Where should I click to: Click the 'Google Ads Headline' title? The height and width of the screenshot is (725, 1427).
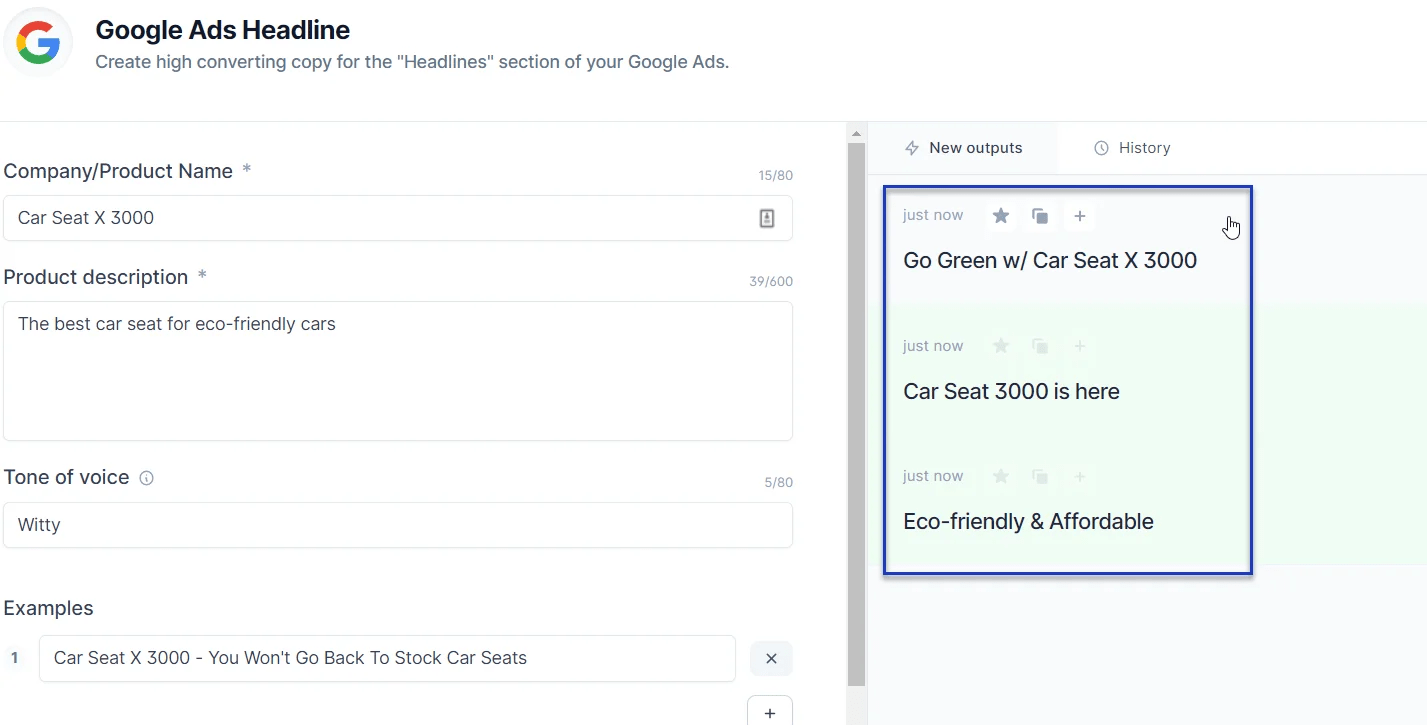pyautogui.click(x=223, y=30)
